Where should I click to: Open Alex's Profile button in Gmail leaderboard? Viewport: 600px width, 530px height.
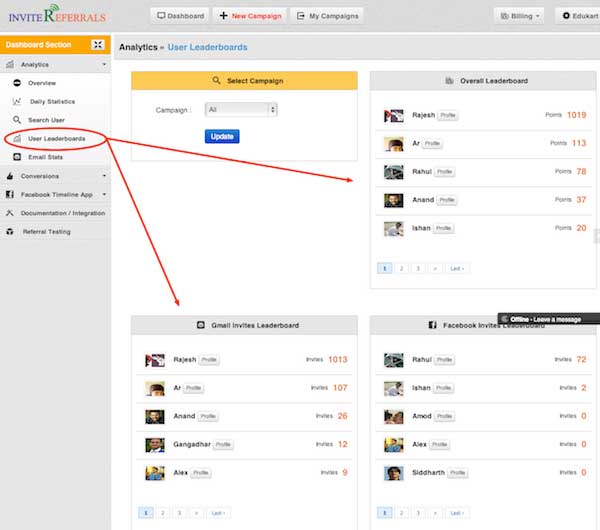pyautogui.click(x=201, y=473)
